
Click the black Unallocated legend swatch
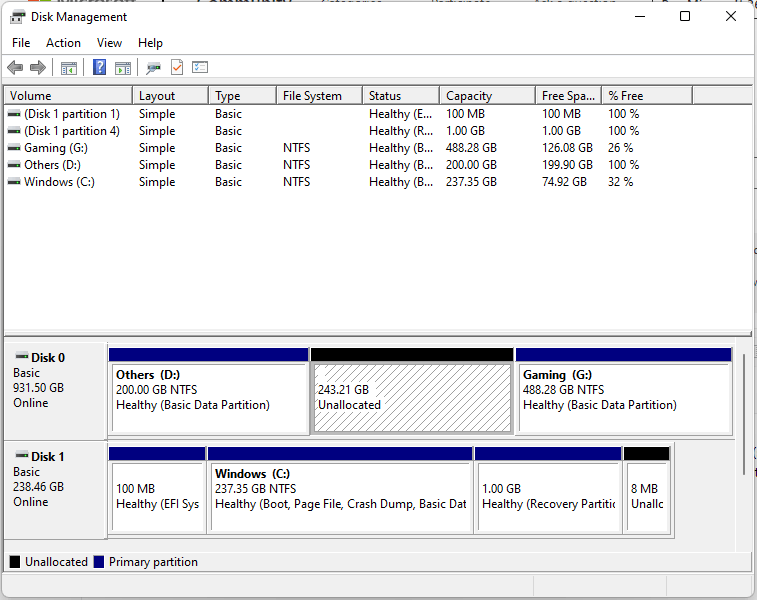15,562
